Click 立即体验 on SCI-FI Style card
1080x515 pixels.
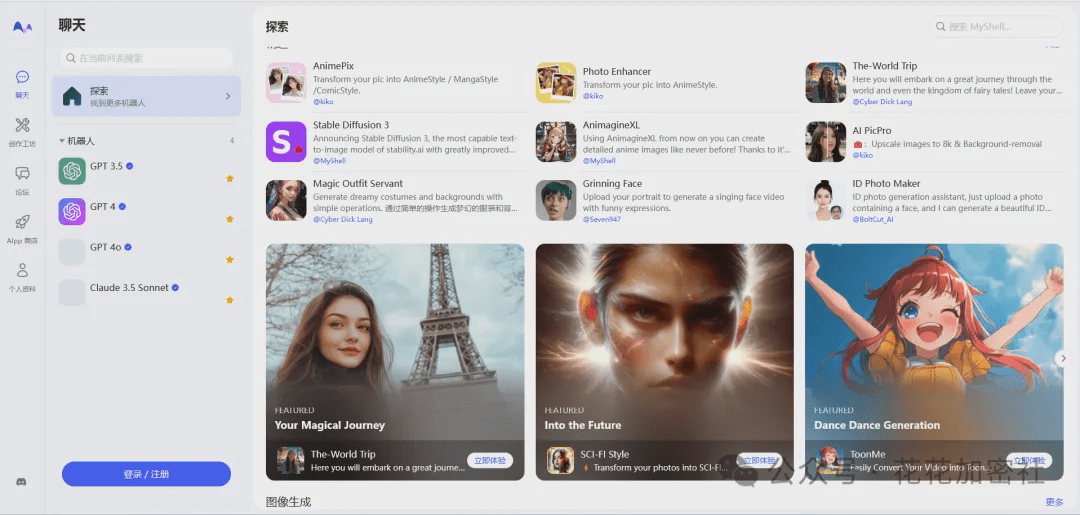click(760, 461)
